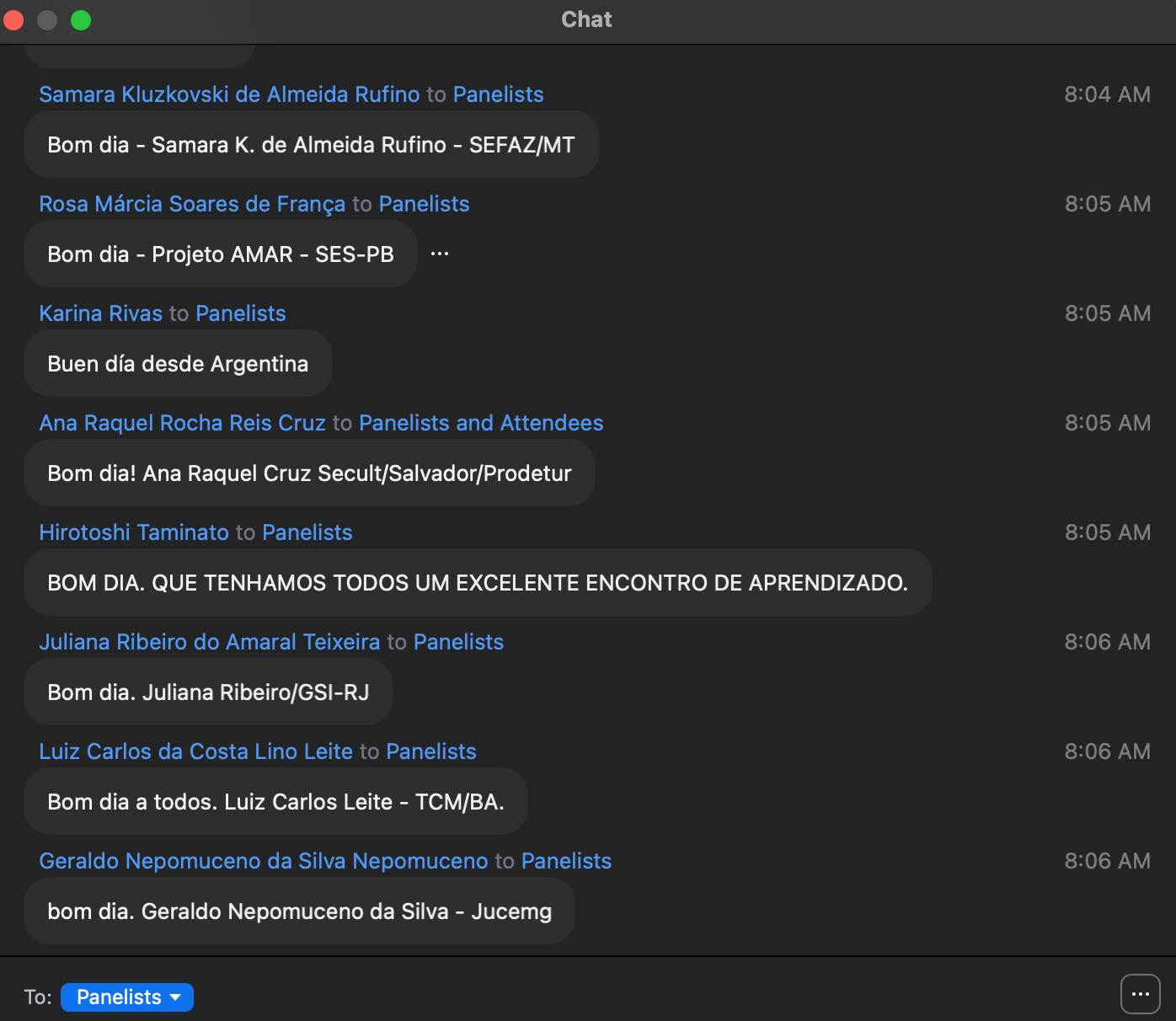Maximize the Chat window with the green button
Viewport: 1176px width, 1021px height.
click(x=81, y=20)
